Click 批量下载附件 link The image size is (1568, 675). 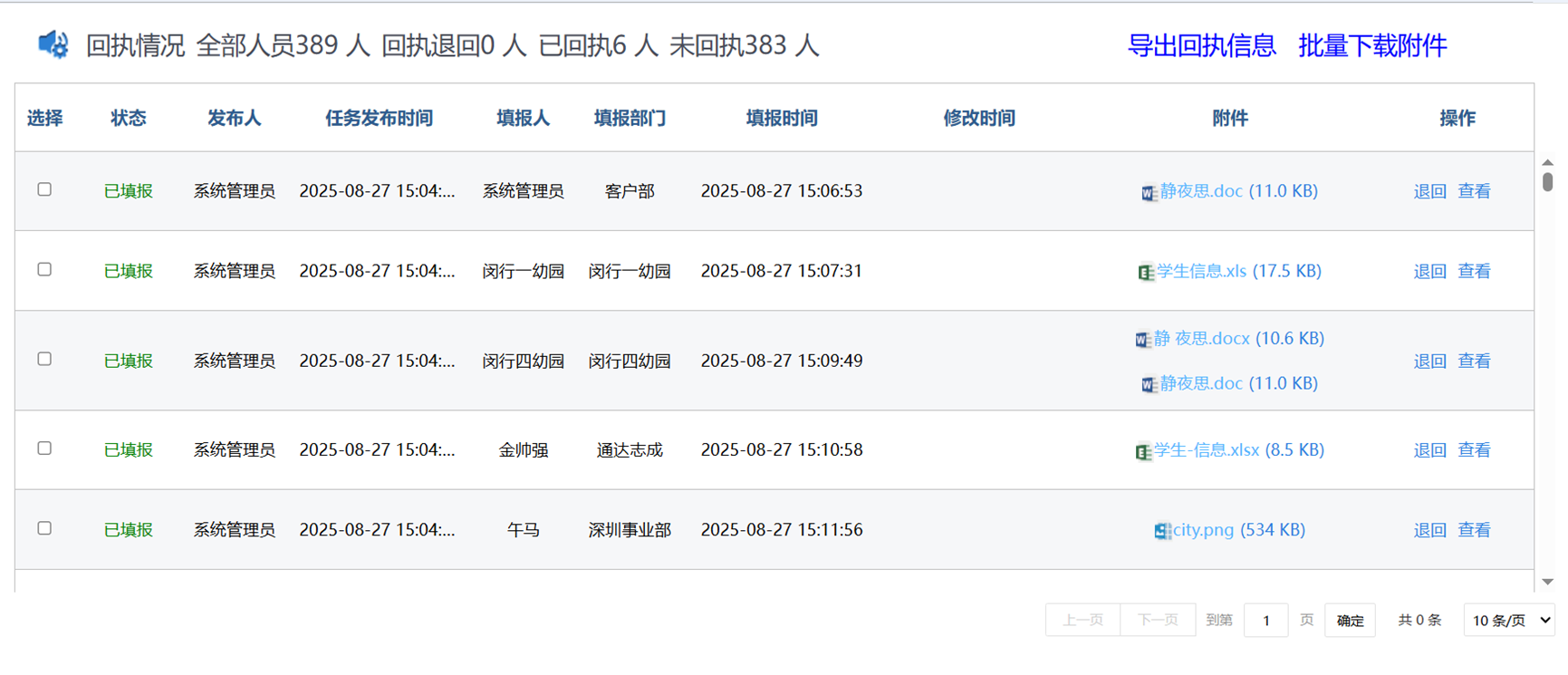[x=1371, y=45]
